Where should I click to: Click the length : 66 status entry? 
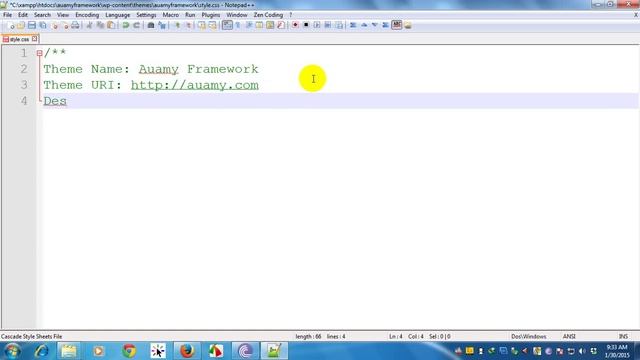(308, 336)
